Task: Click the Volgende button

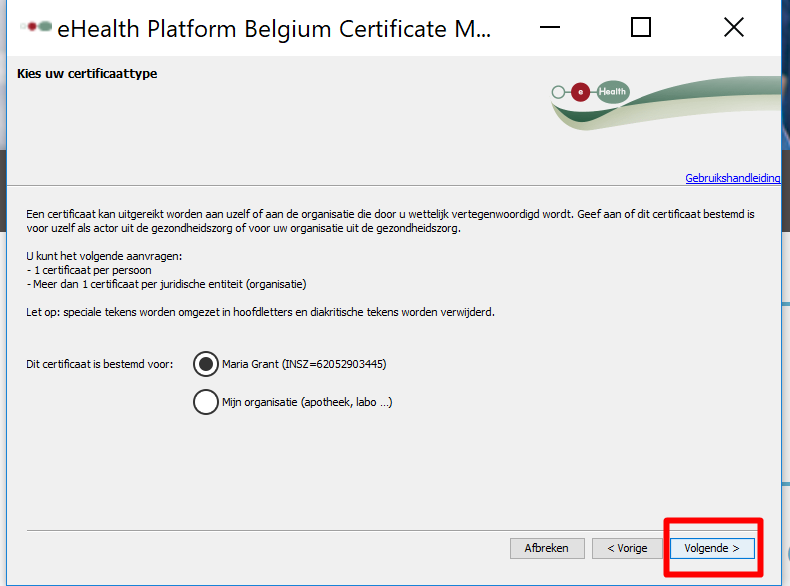Action: pyautogui.click(x=712, y=548)
